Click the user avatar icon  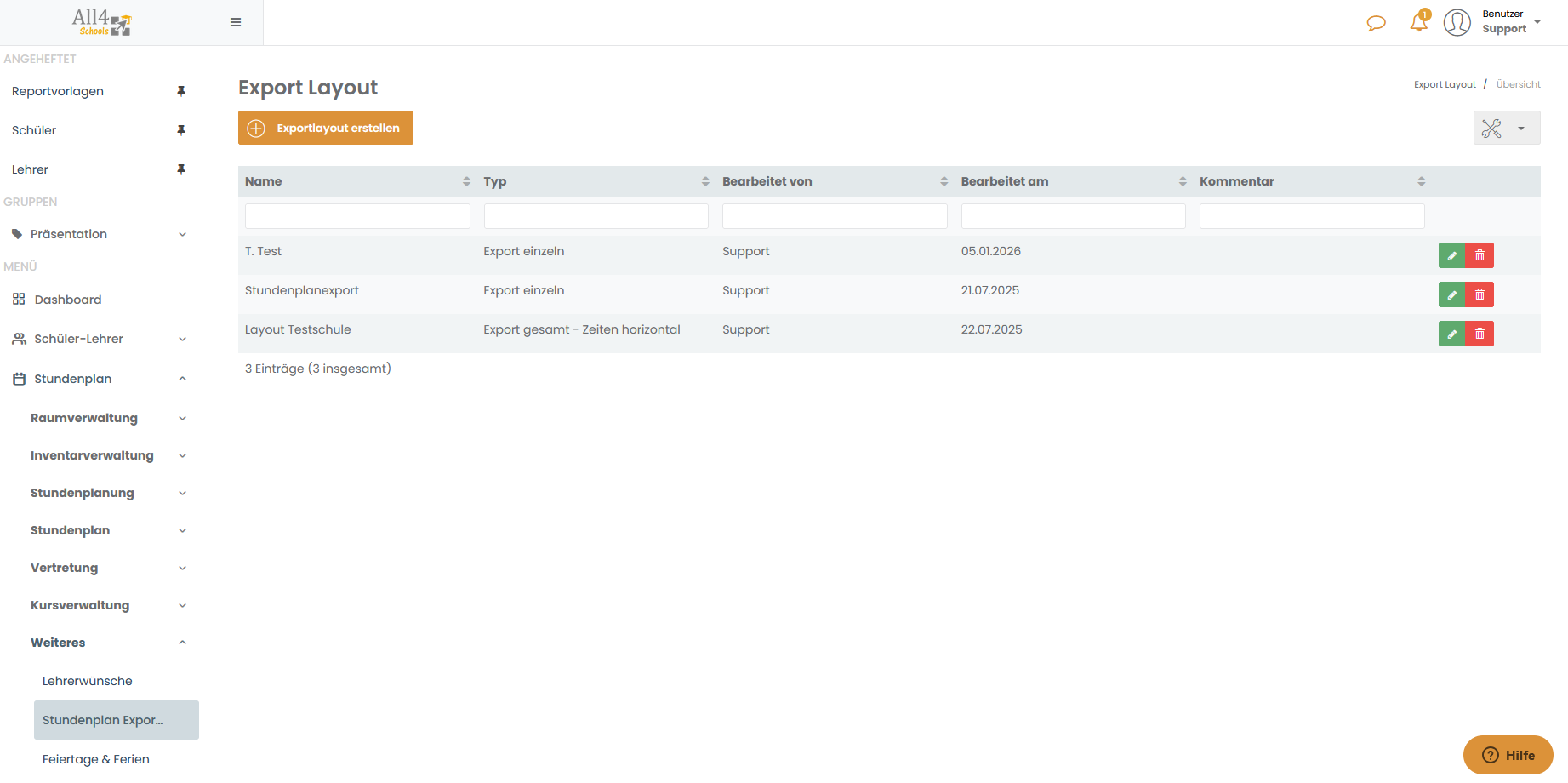pyautogui.click(x=1457, y=22)
